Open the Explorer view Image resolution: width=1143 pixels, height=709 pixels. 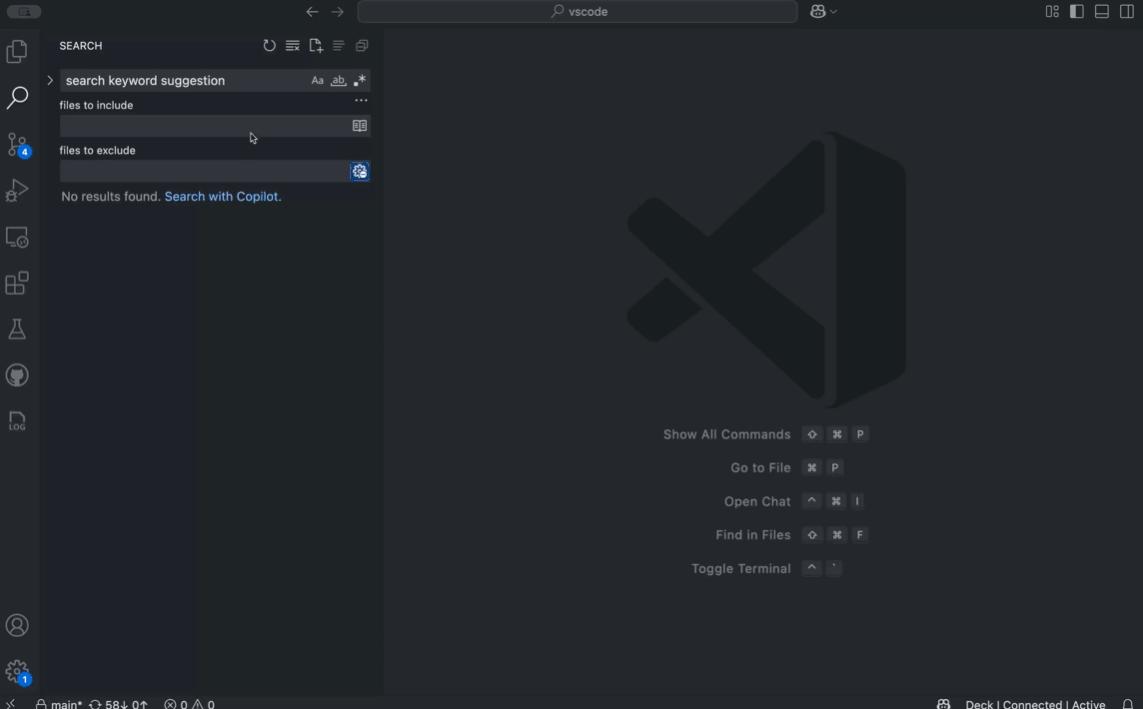[16, 50]
